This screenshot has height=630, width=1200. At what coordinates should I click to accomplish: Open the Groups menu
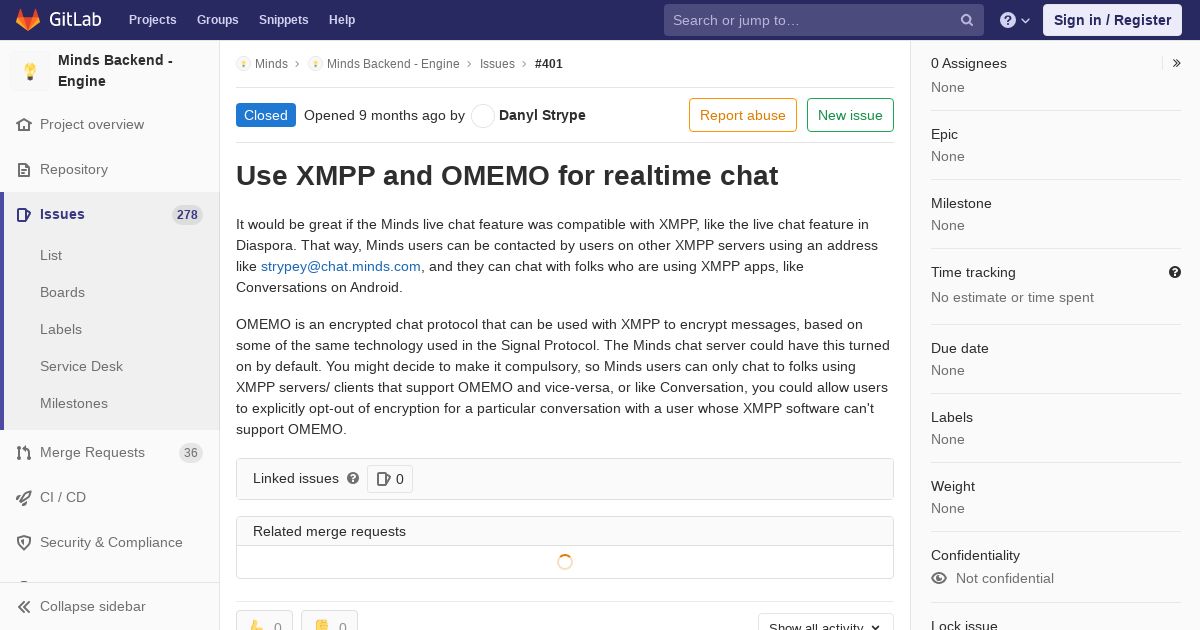coord(217,20)
